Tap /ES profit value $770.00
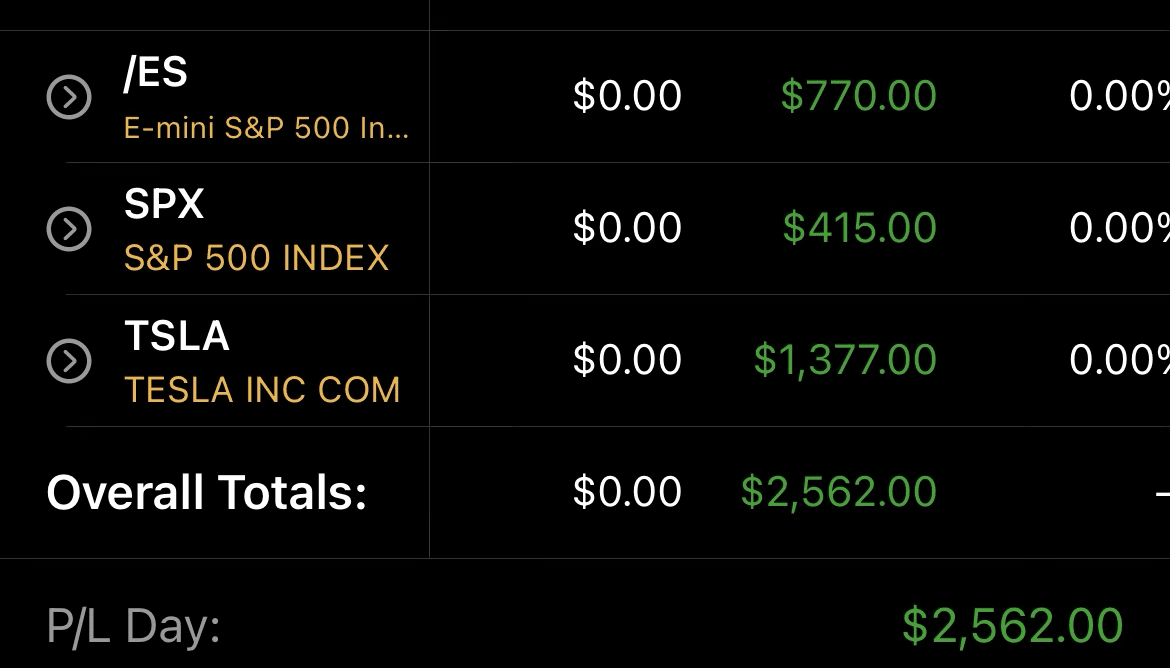This screenshot has height=668, width=1170. 858,97
